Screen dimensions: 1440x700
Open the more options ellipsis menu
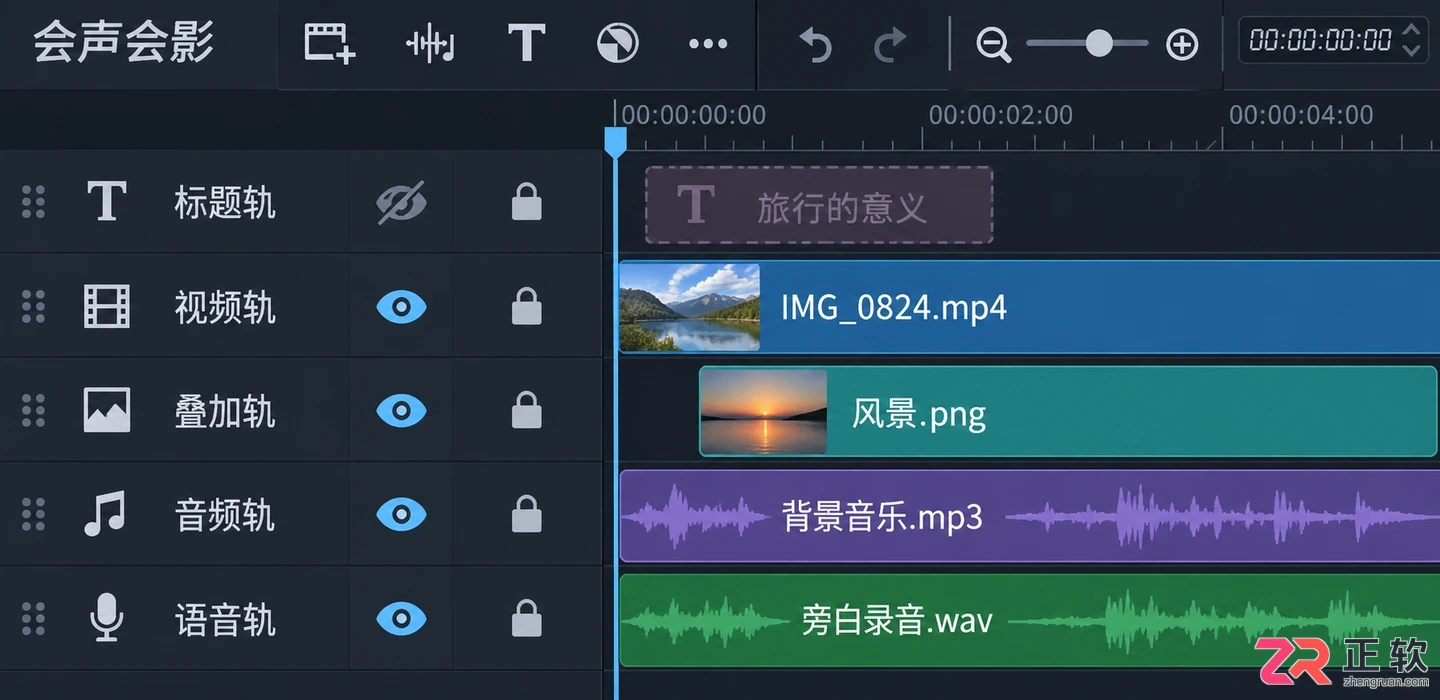(708, 44)
